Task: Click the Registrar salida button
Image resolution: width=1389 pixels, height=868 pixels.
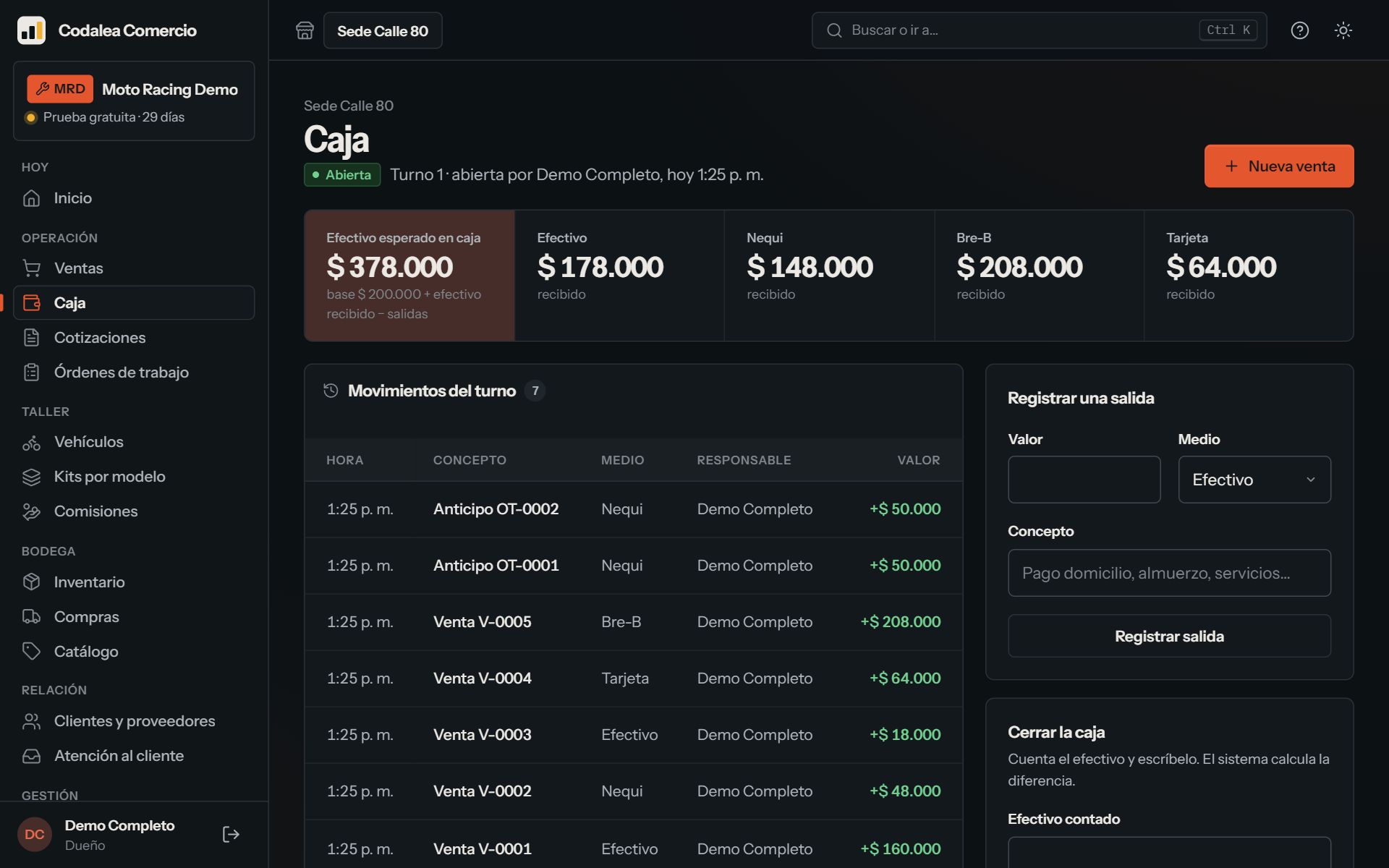Action: (1169, 636)
